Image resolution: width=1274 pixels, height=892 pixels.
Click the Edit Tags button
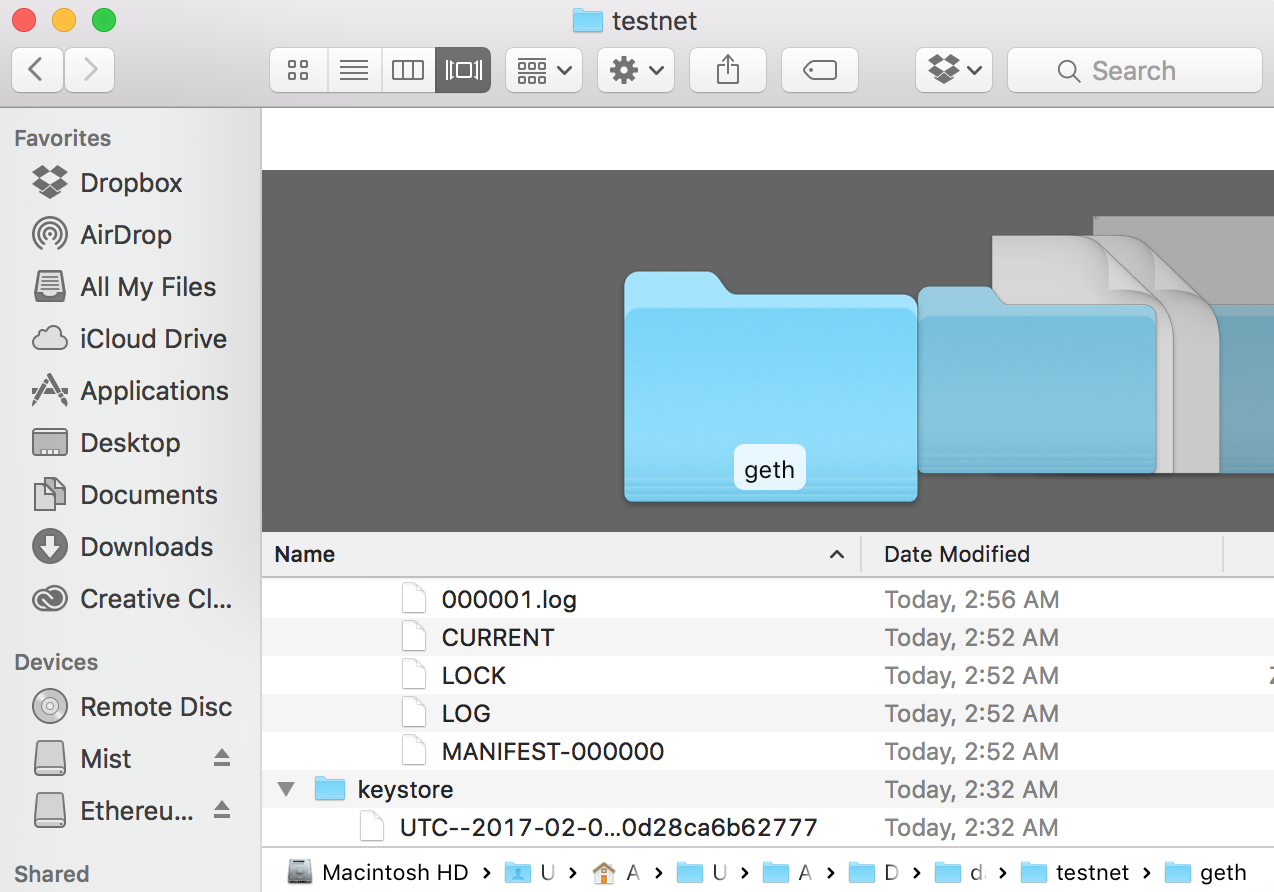(820, 70)
